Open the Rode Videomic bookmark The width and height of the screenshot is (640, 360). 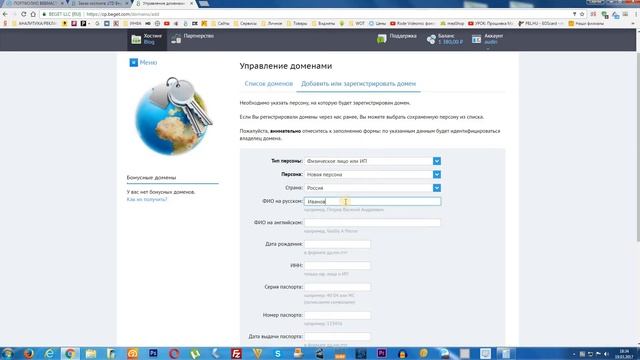(x=413, y=24)
